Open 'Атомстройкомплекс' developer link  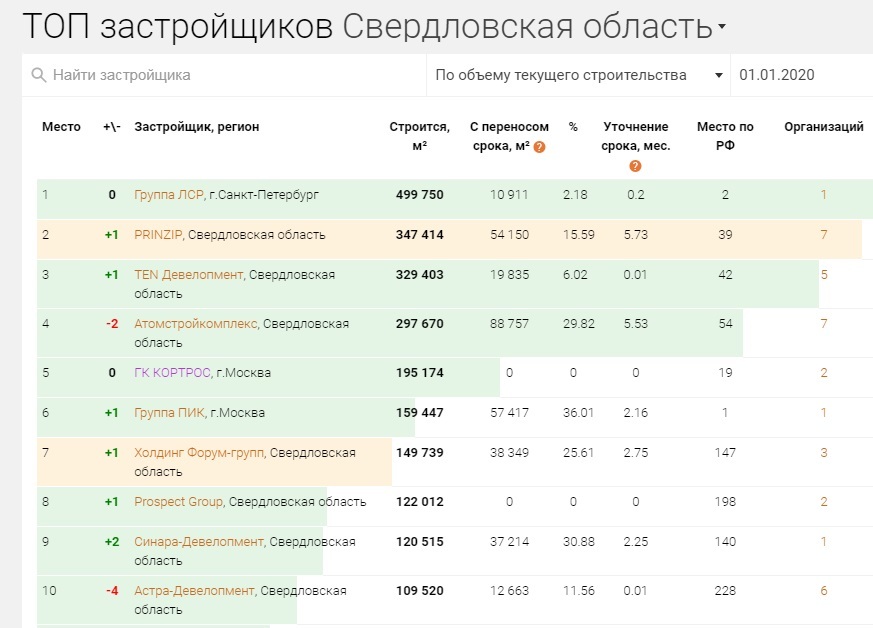click(197, 322)
